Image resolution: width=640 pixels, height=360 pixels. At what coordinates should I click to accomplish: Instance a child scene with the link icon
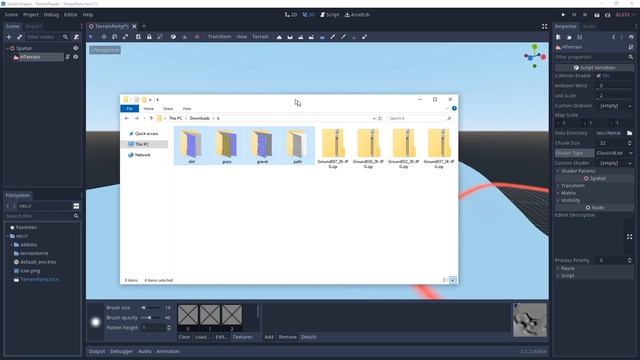19,37
